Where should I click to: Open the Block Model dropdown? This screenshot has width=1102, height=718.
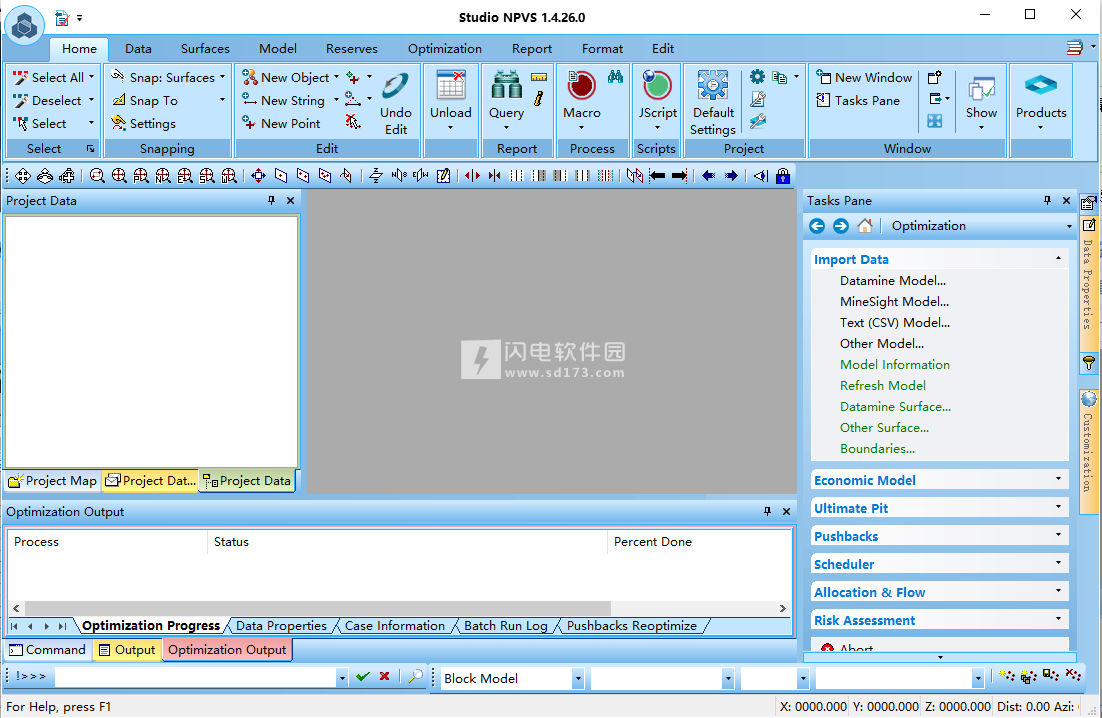pos(578,679)
